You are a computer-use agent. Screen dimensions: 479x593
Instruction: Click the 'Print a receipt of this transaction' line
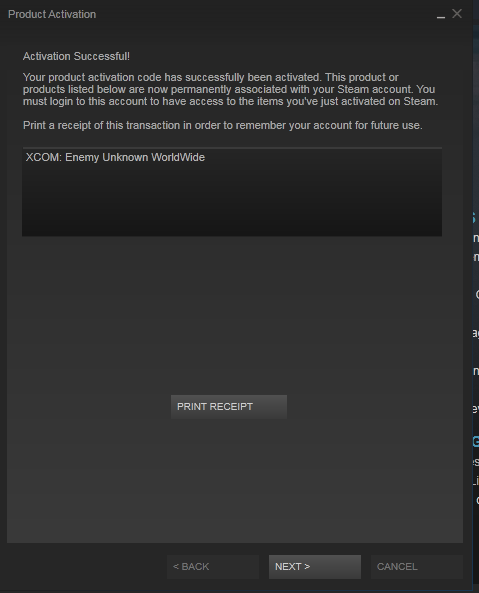coord(223,125)
